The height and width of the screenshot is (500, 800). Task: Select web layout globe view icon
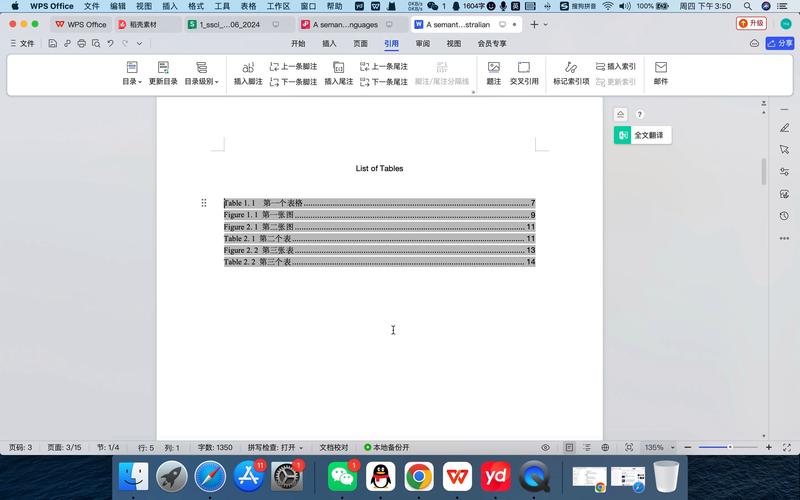605,447
